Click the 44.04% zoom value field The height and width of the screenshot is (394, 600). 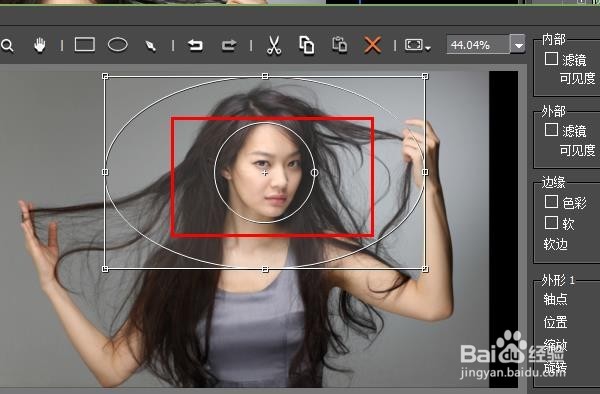(478, 45)
